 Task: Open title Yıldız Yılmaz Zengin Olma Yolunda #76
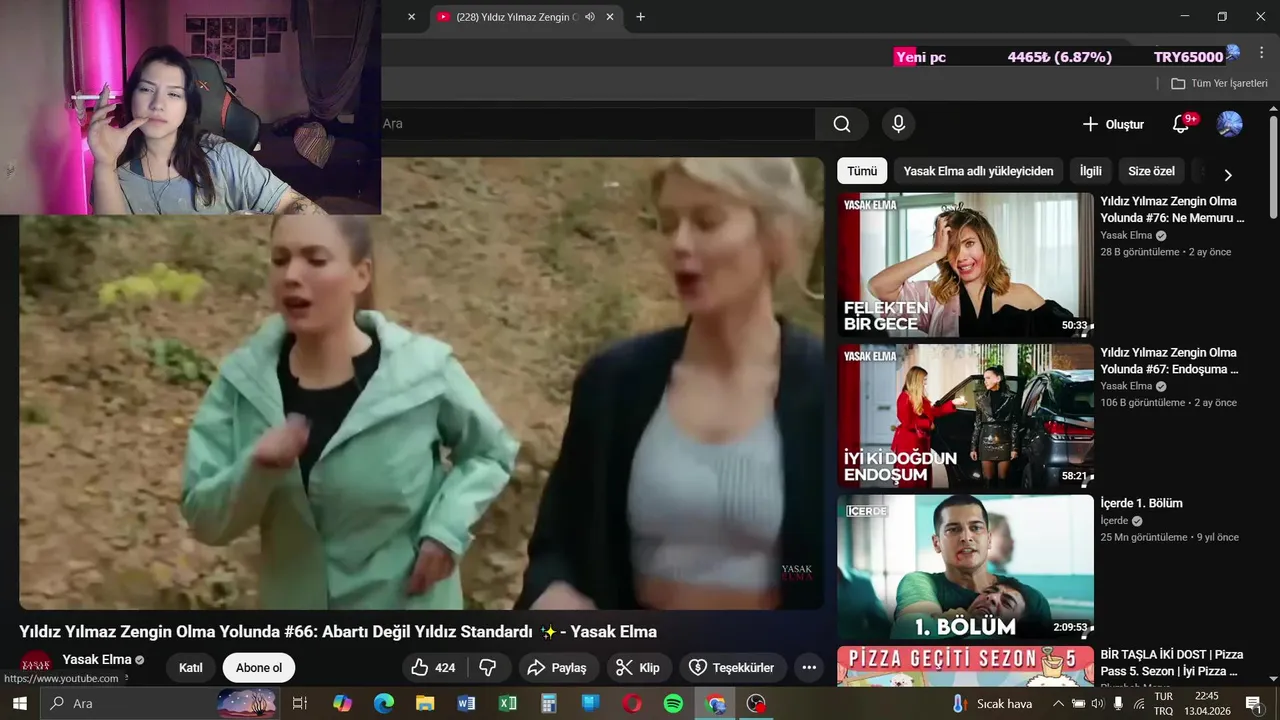1172,209
